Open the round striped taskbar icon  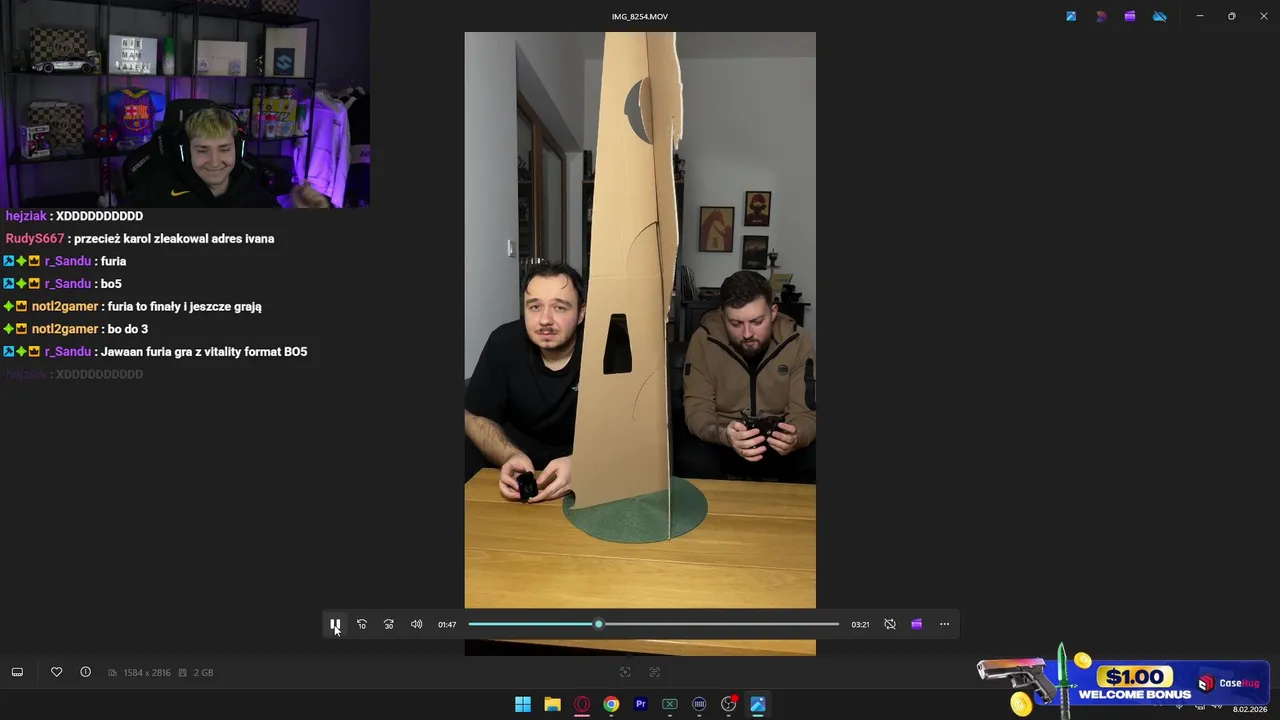[x=699, y=704]
